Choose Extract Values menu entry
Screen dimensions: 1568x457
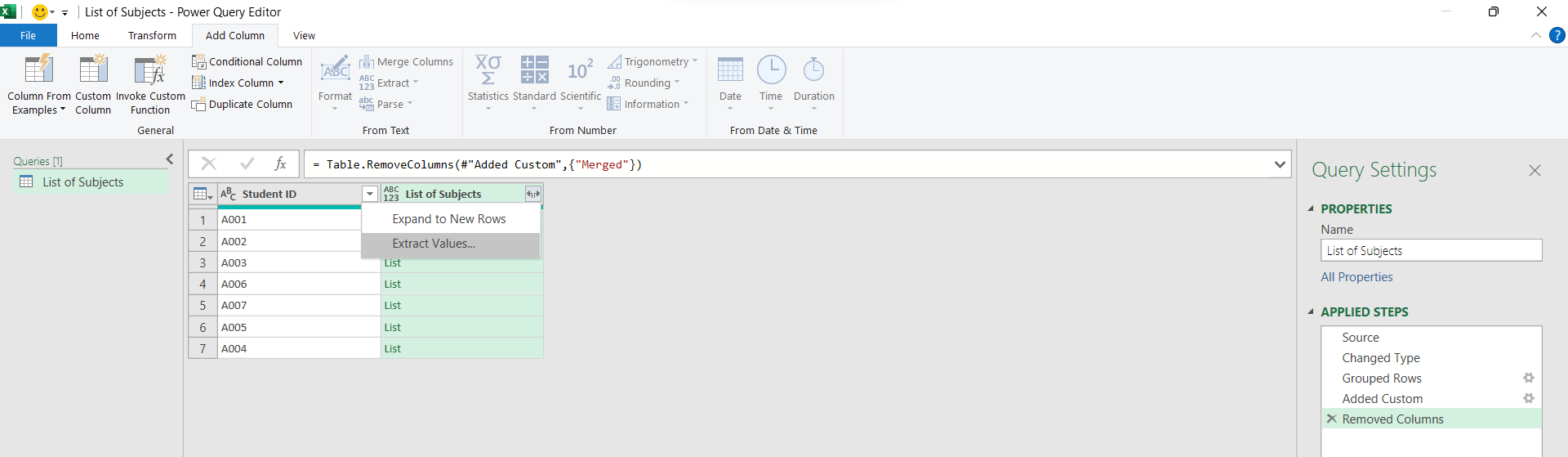click(451, 244)
